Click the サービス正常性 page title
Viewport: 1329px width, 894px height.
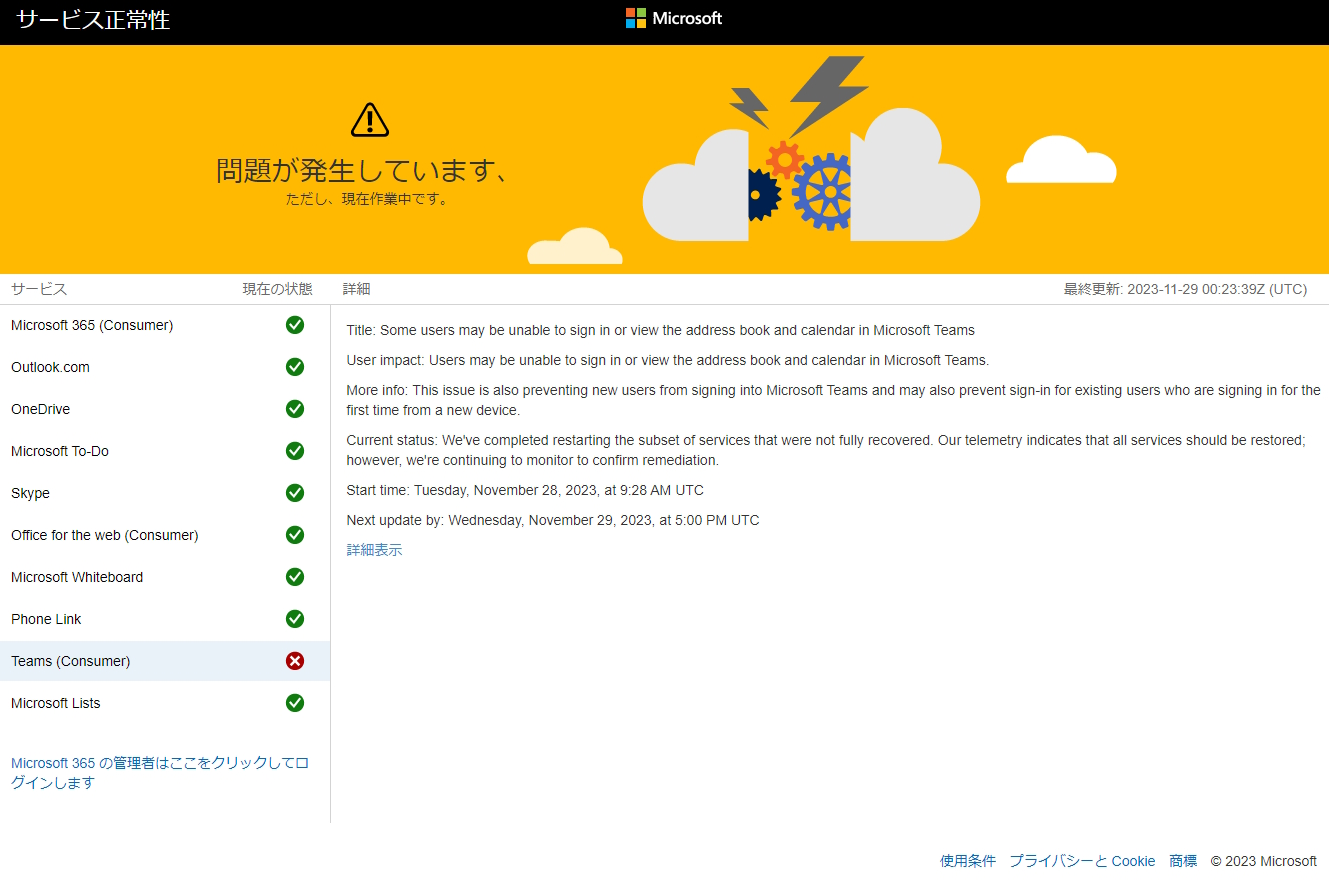[x=91, y=19]
